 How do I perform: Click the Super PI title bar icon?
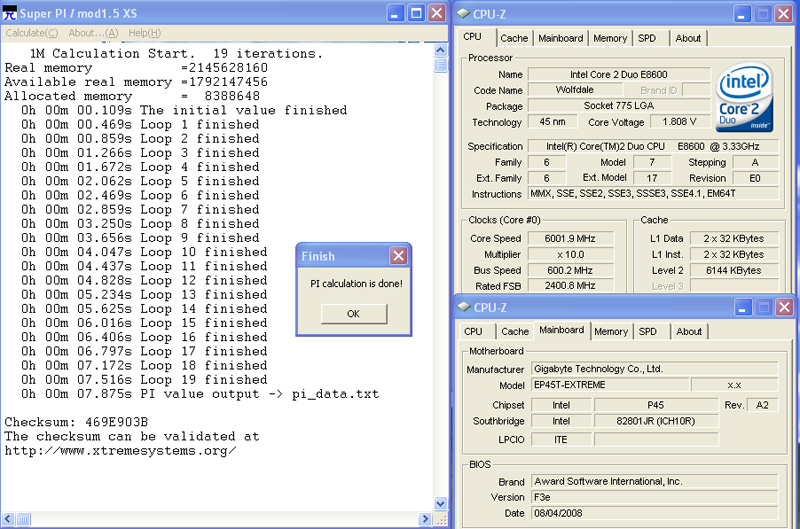[x=10, y=13]
